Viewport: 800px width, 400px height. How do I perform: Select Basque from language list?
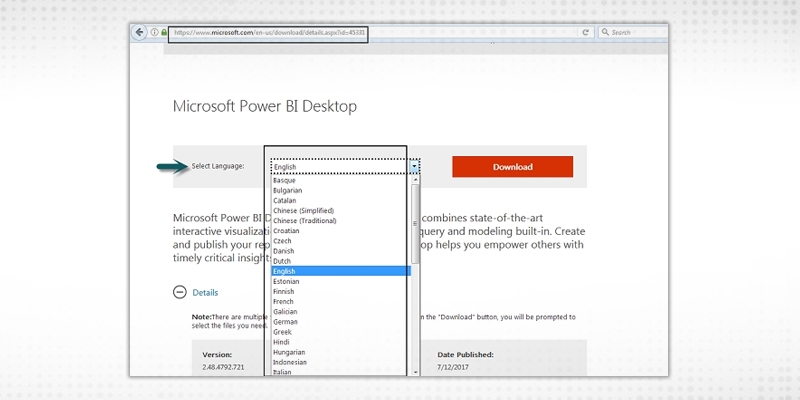pyautogui.click(x=341, y=180)
